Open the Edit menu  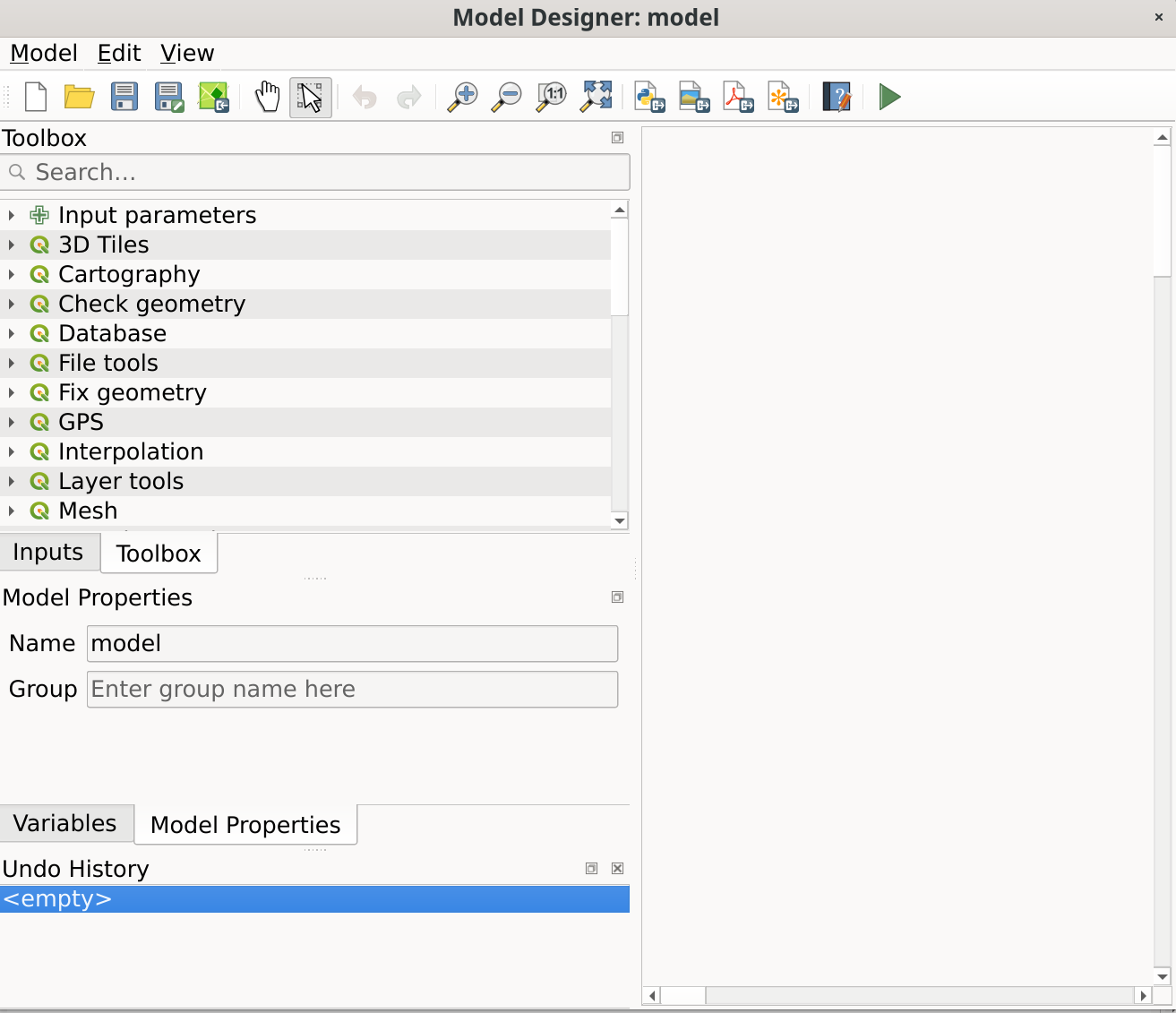(x=119, y=54)
